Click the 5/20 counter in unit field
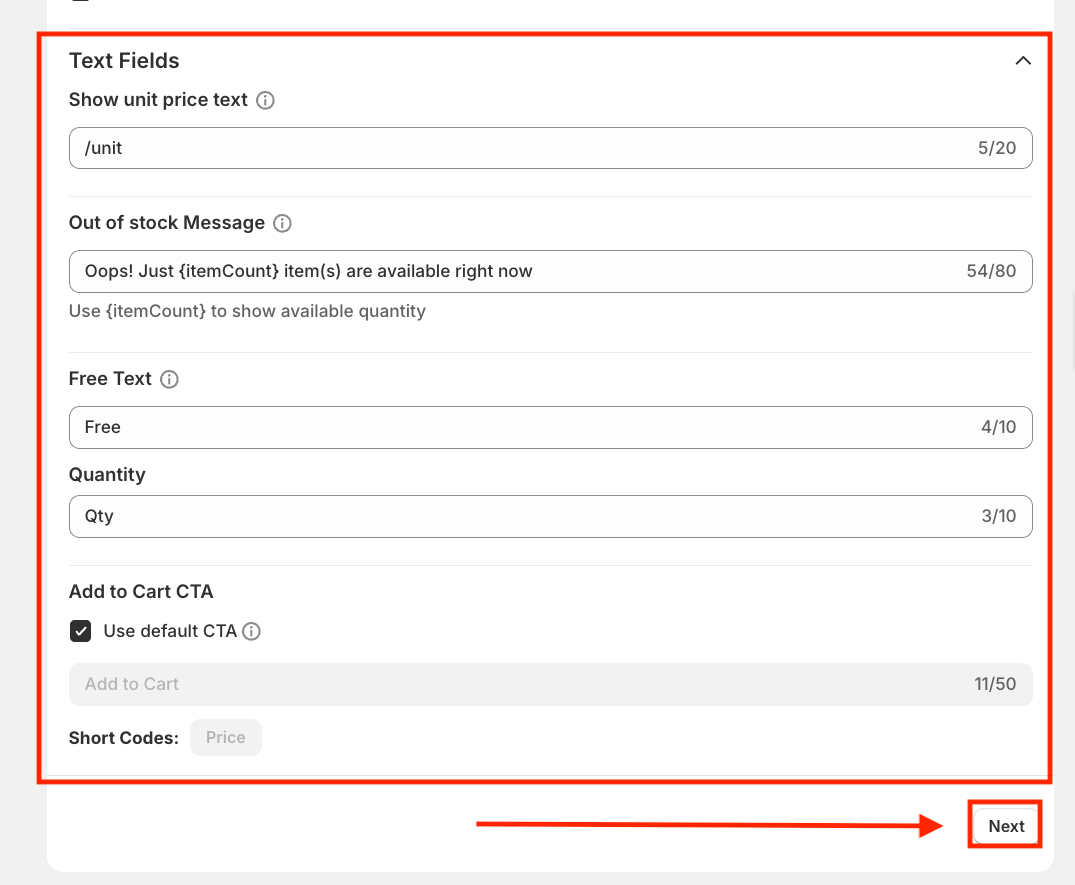The width and height of the screenshot is (1075, 885). coord(996,148)
